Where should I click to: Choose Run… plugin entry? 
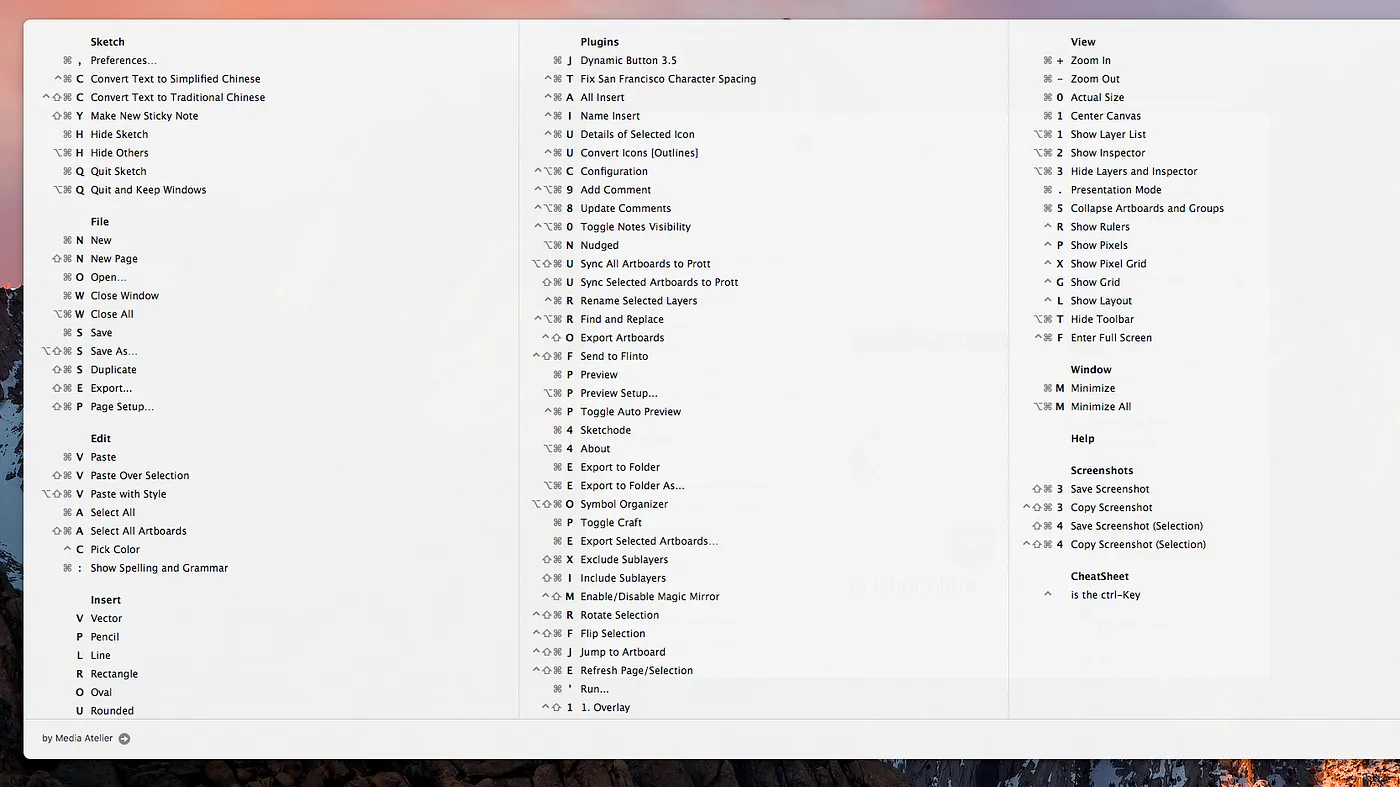(x=594, y=690)
